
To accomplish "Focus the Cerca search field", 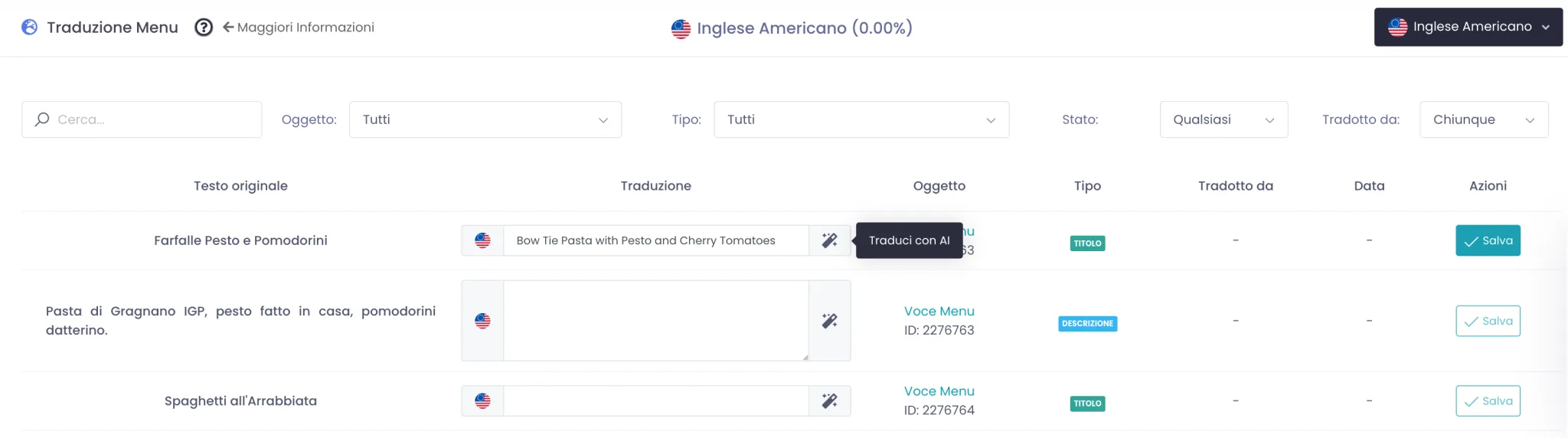I will [x=142, y=119].
